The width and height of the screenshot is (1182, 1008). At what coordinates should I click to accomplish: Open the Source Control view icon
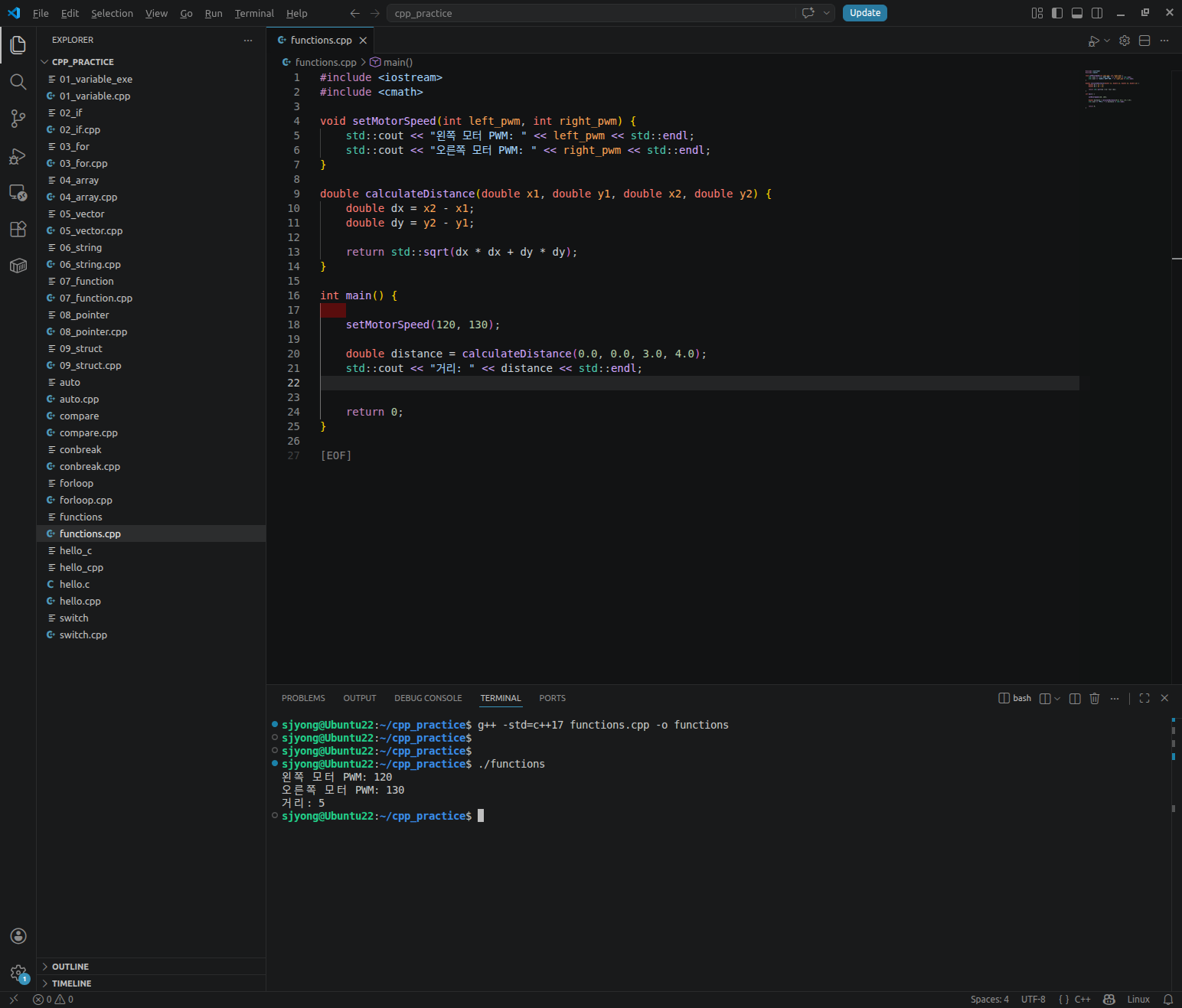coord(18,119)
